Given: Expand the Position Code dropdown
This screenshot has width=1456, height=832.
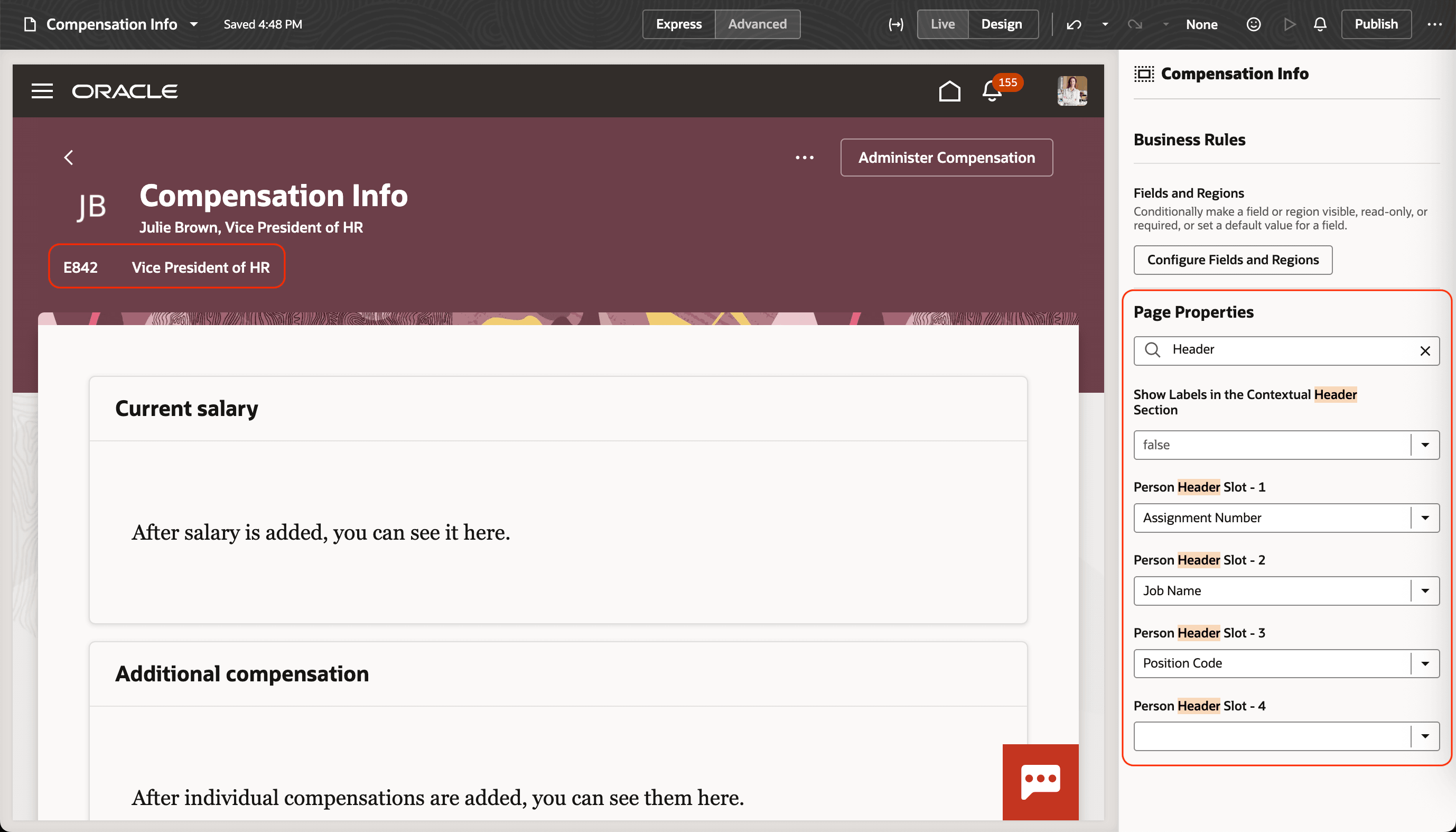Looking at the screenshot, I should click(x=1426, y=663).
